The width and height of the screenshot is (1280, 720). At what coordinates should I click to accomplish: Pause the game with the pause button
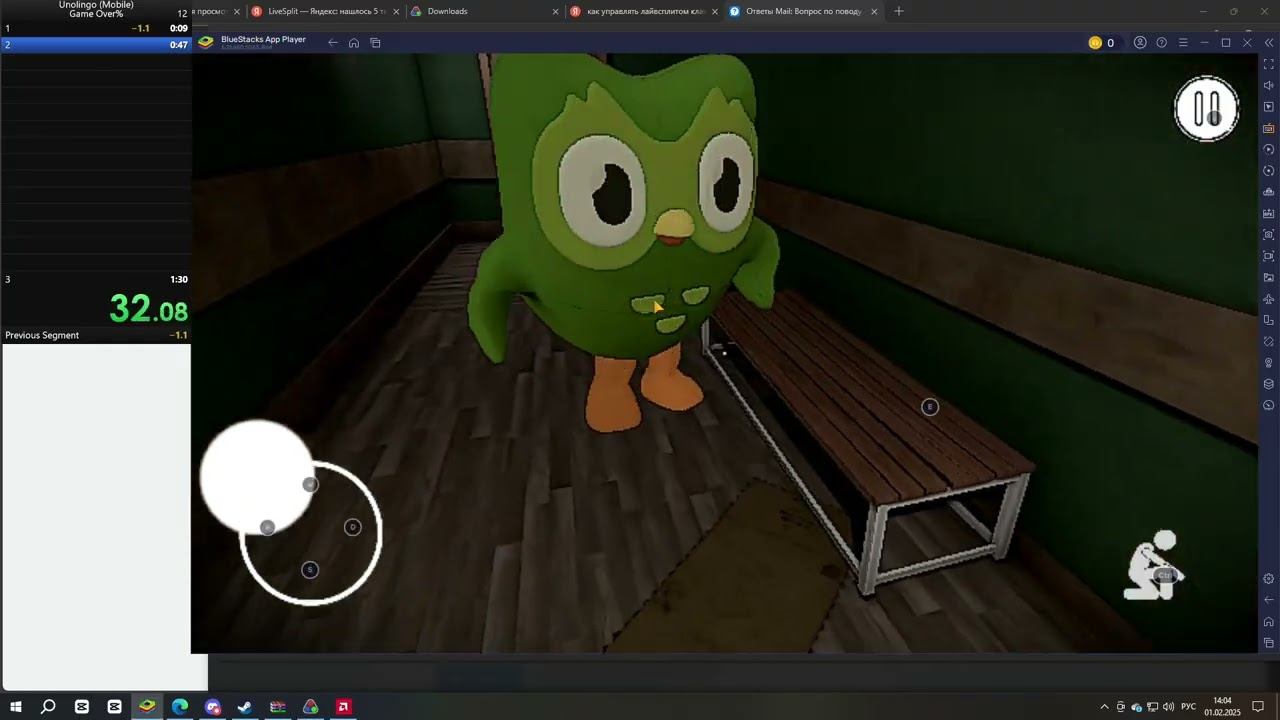pos(1207,108)
